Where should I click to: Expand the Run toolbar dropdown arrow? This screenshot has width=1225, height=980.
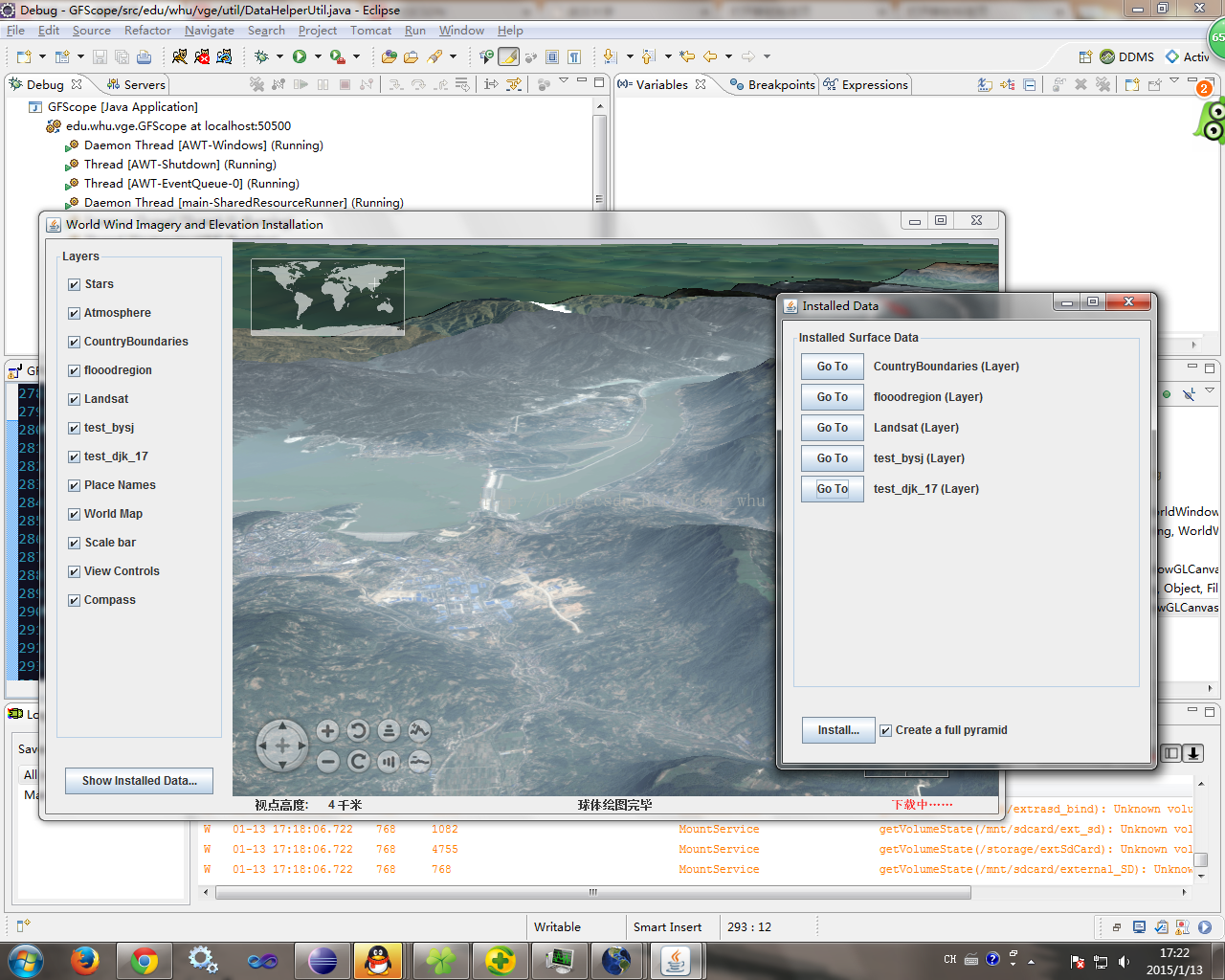click(x=318, y=56)
